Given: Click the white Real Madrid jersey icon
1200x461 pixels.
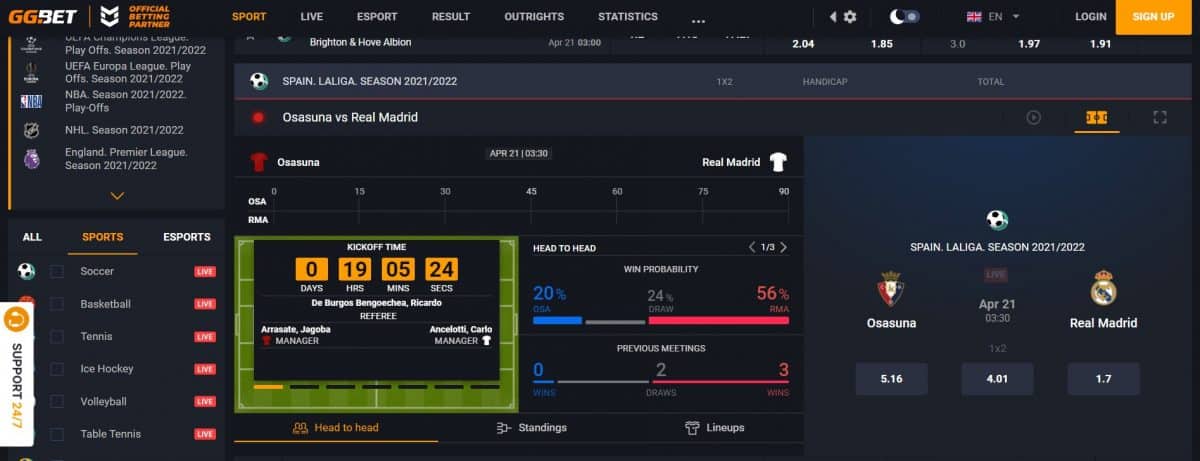Looking at the screenshot, I should tap(779, 162).
